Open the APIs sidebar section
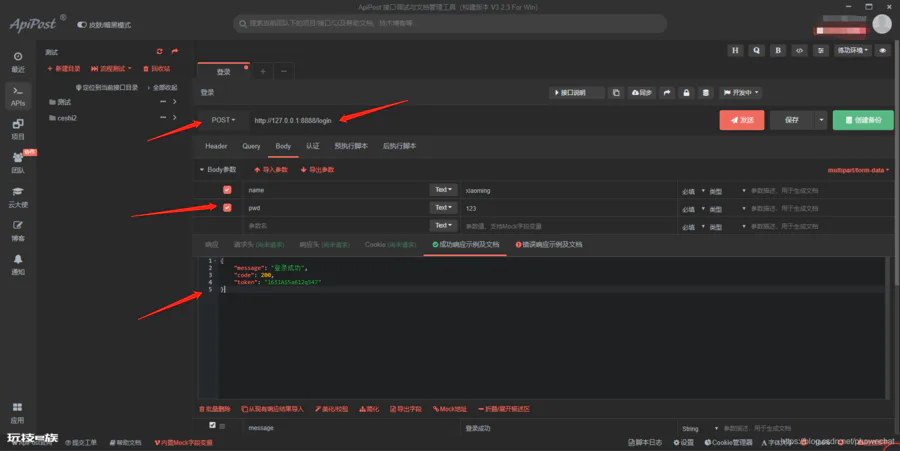 (18, 96)
